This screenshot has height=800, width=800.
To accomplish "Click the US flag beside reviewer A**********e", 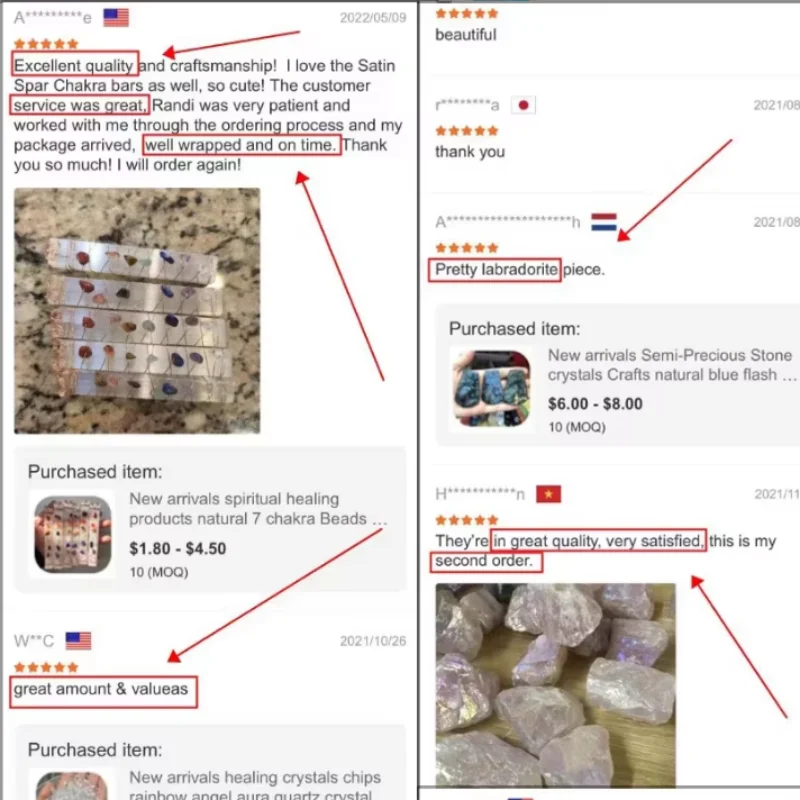I will click(x=116, y=18).
